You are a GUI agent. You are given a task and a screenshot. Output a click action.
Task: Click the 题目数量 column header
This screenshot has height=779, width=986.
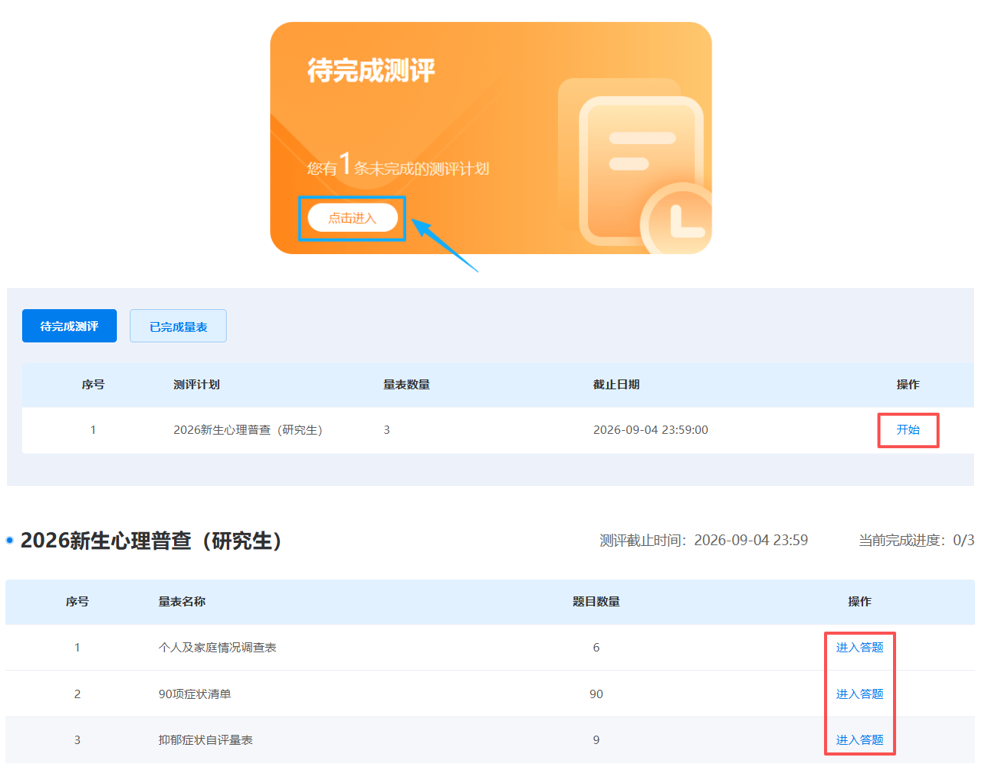(x=596, y=601)
